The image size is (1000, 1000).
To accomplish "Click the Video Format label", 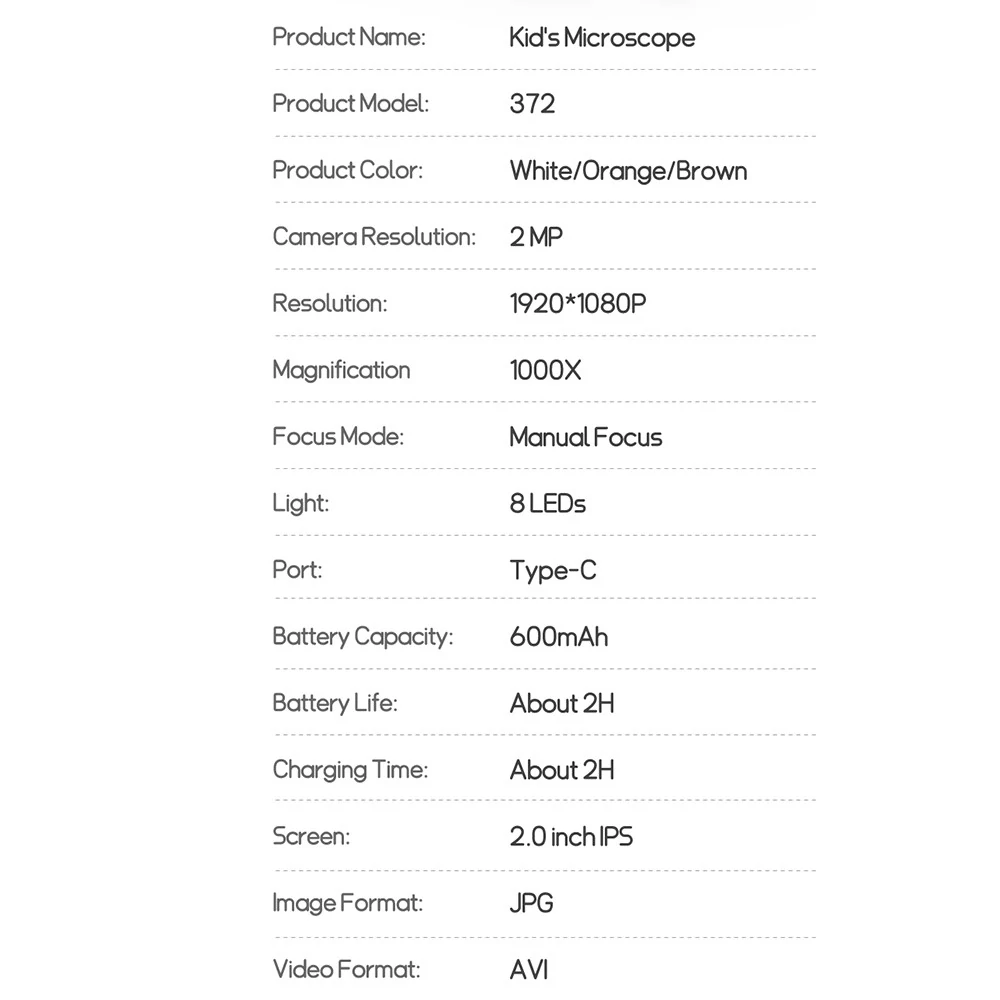I will coord(346,970).
